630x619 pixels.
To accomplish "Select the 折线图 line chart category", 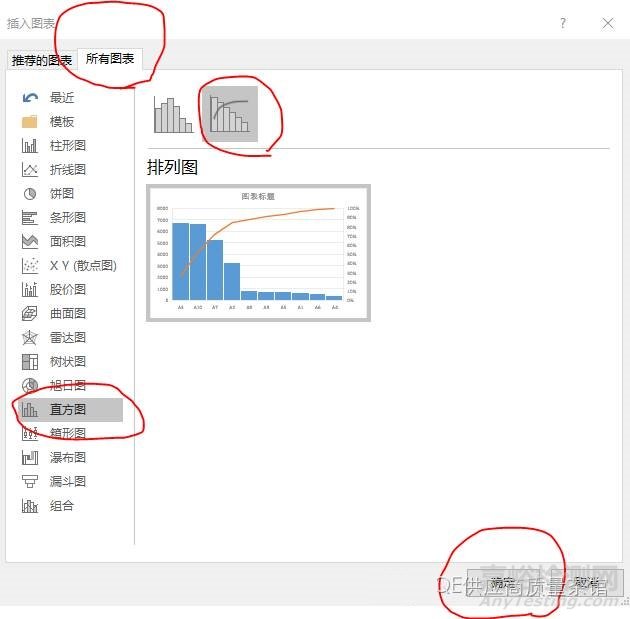I will (x=30, y=169).
